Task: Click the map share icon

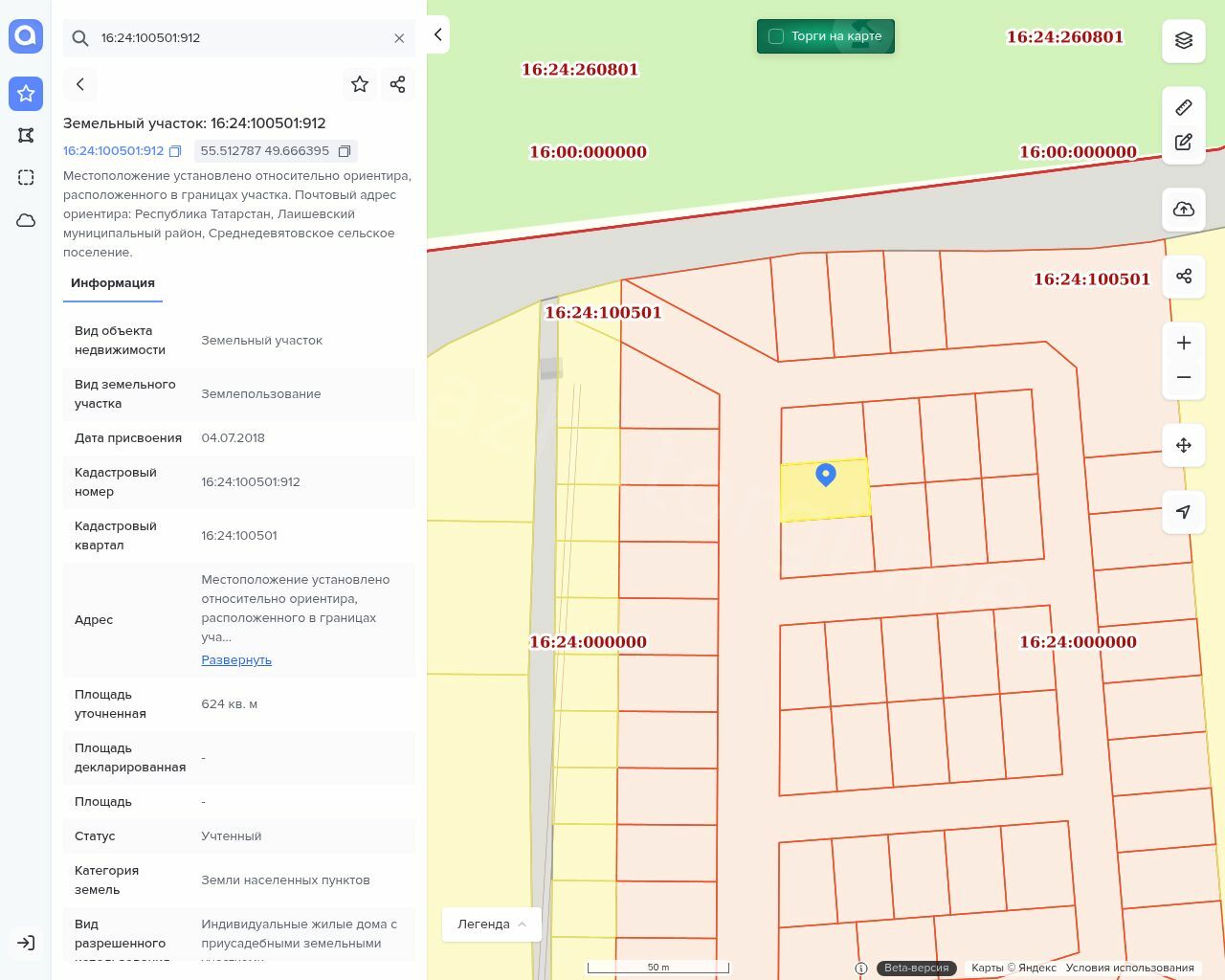Action: click(1184, 277)
